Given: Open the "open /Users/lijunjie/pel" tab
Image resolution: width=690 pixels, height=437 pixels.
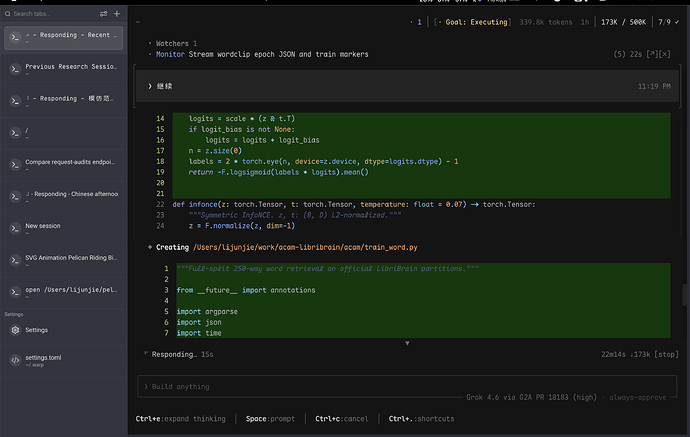Looking at the screenshot, I should (63, 292).
